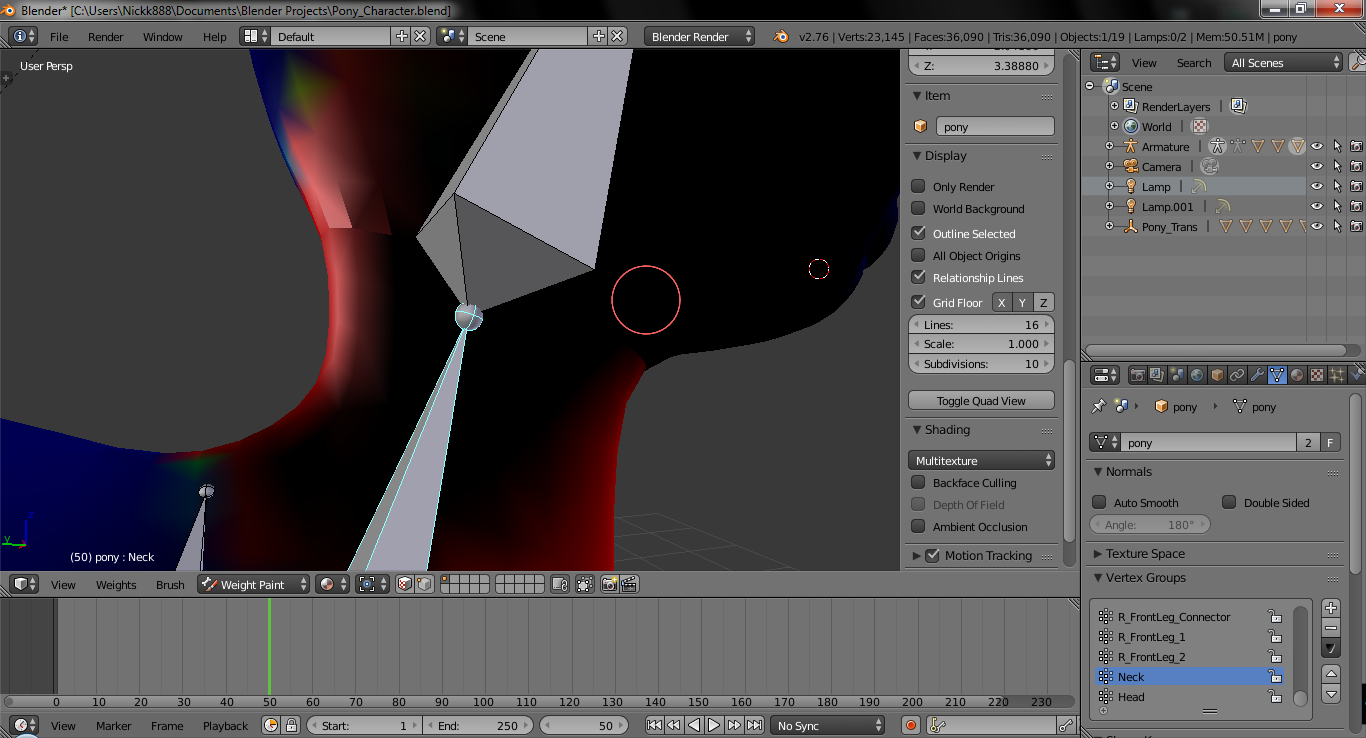Enable Only Render checkbox

coord(918,186)
